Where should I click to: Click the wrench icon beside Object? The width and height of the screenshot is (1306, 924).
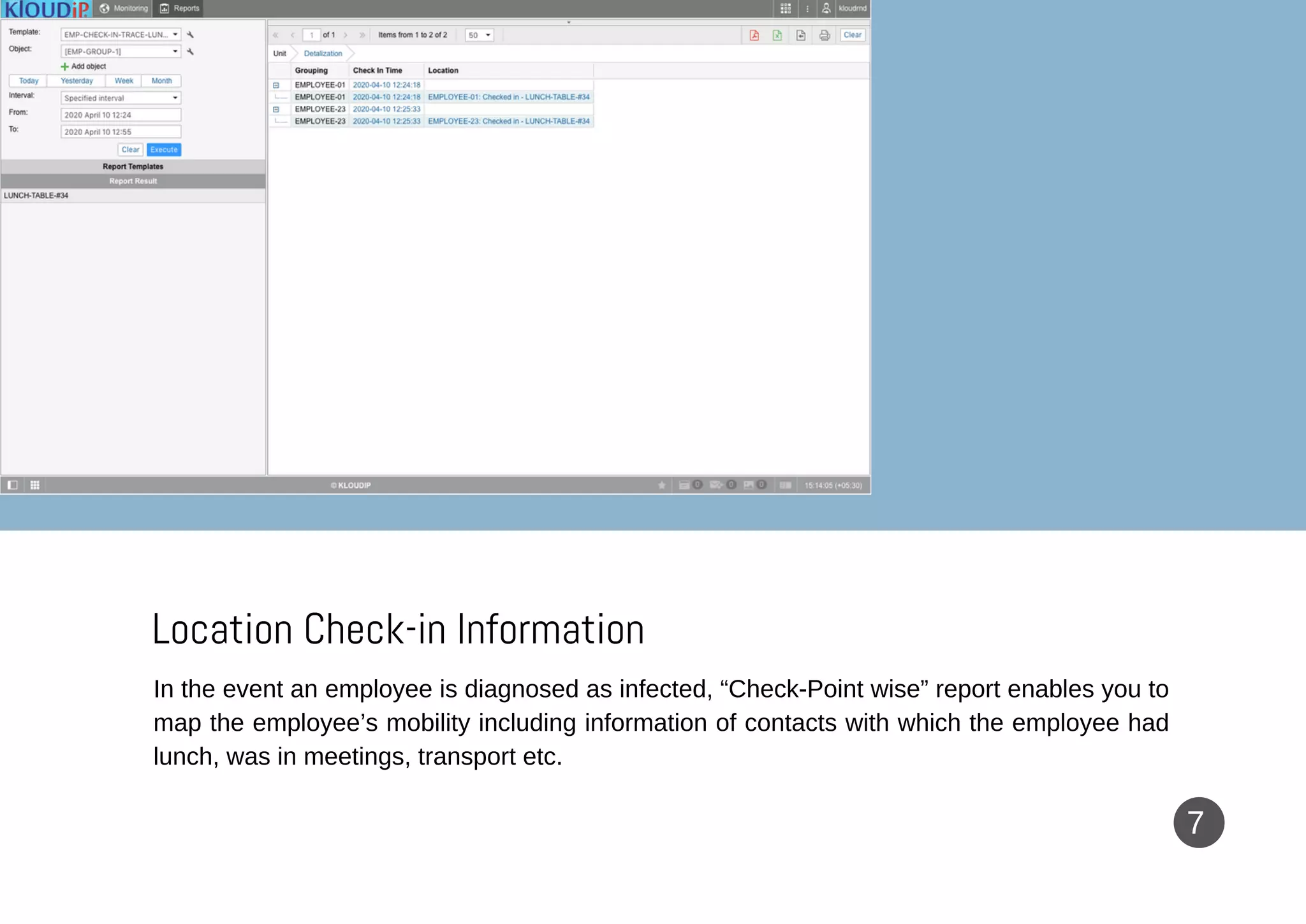pyautogui.click(x=190, y=52)
